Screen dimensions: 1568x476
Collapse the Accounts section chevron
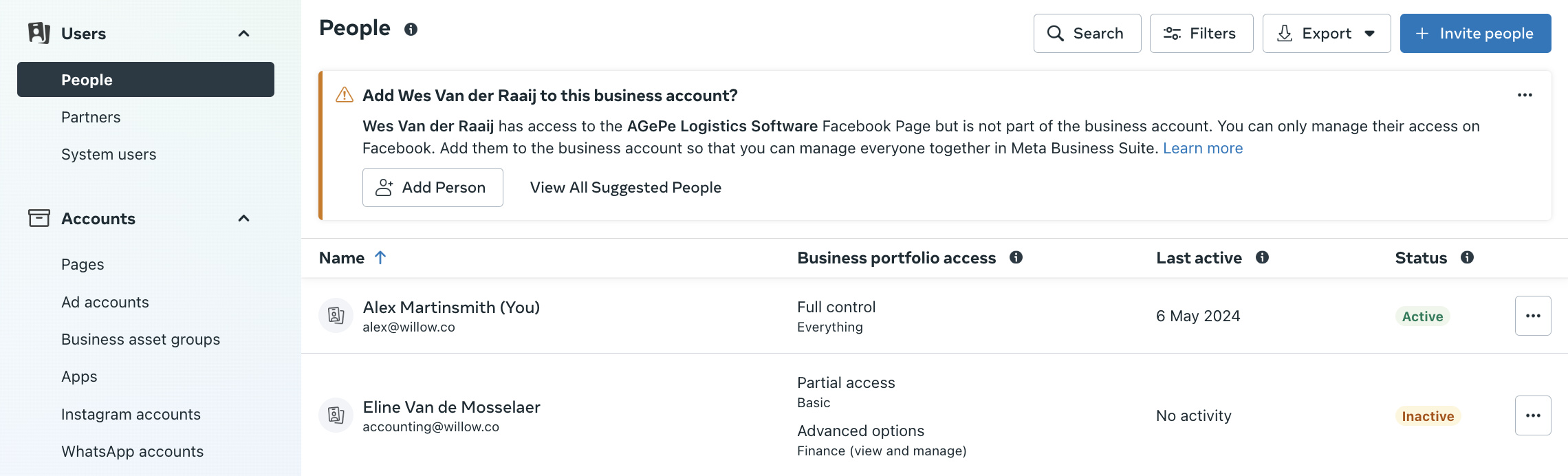[x=243, y=219]
